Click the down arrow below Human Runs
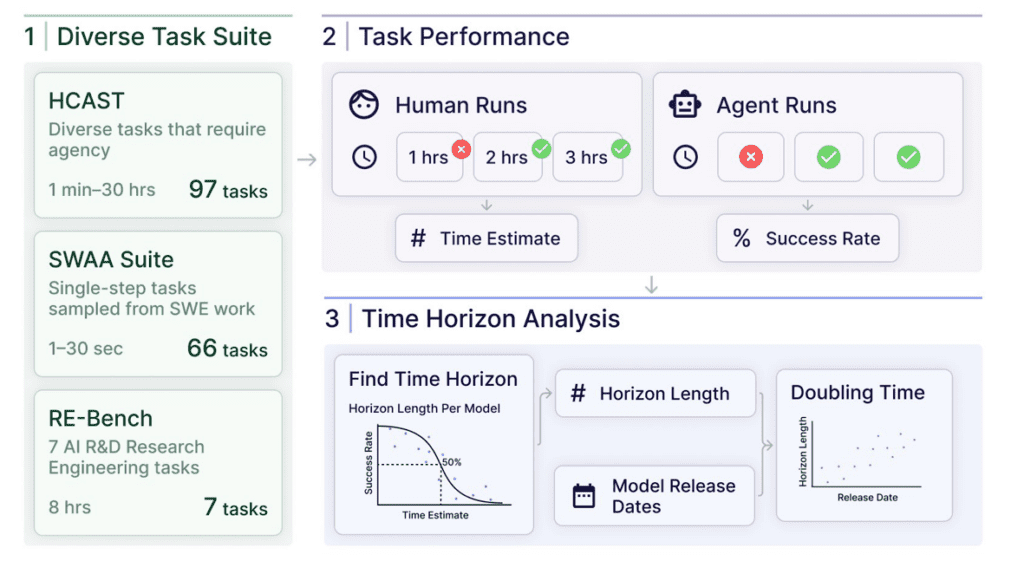This screenshot has width=1024, height=561. 486,205
